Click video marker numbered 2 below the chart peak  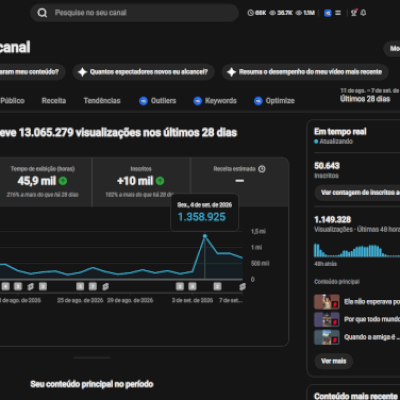tap(217, 286)
